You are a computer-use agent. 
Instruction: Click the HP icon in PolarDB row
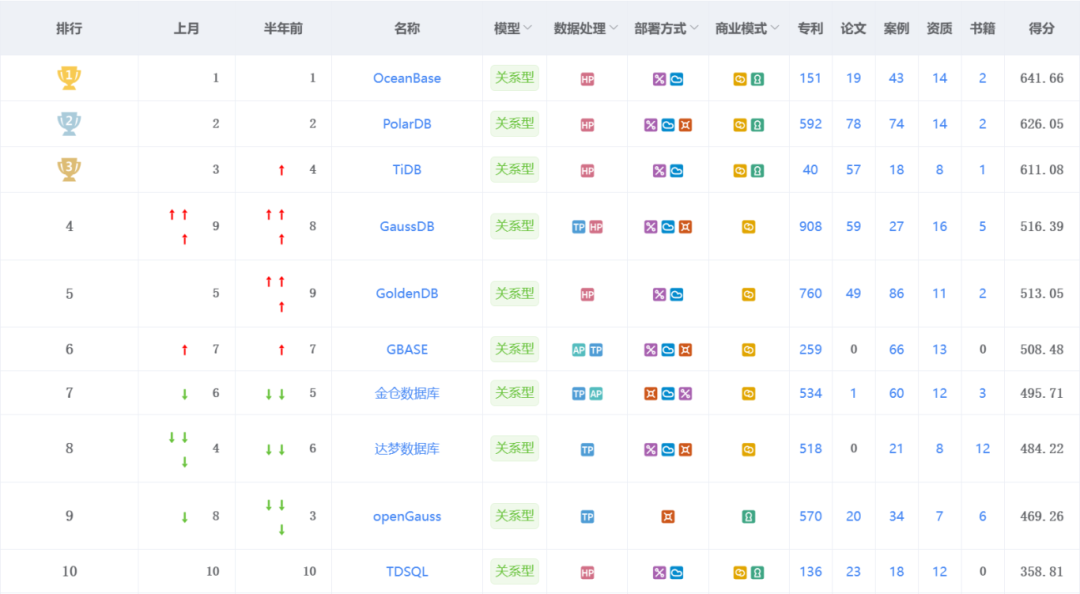click(x=587, y=125)
